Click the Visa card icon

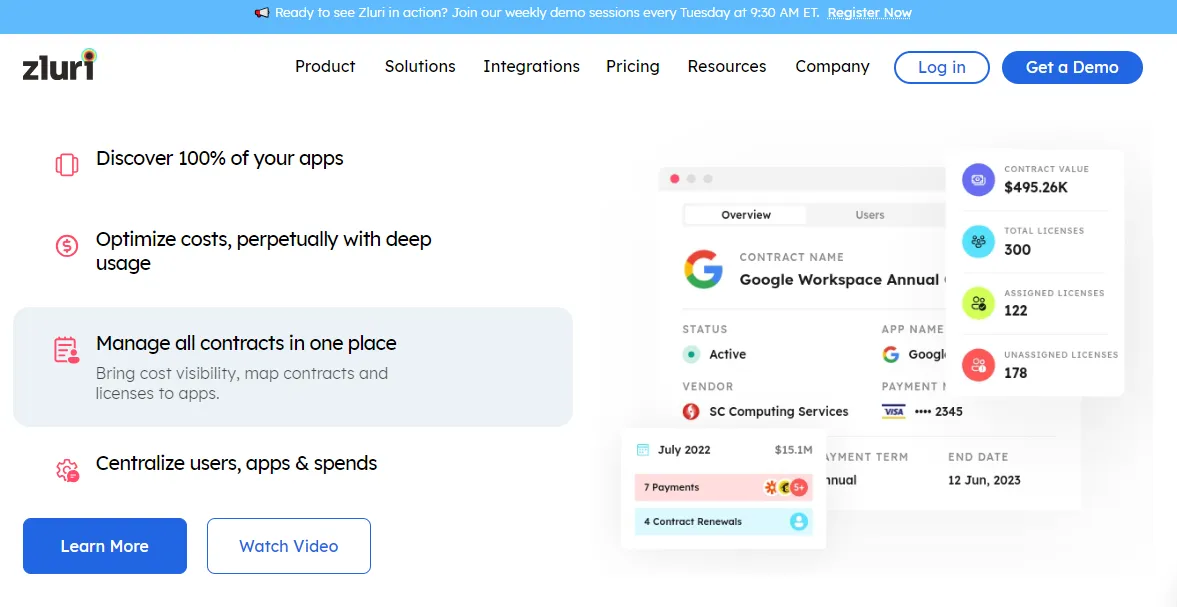[893, 411]
